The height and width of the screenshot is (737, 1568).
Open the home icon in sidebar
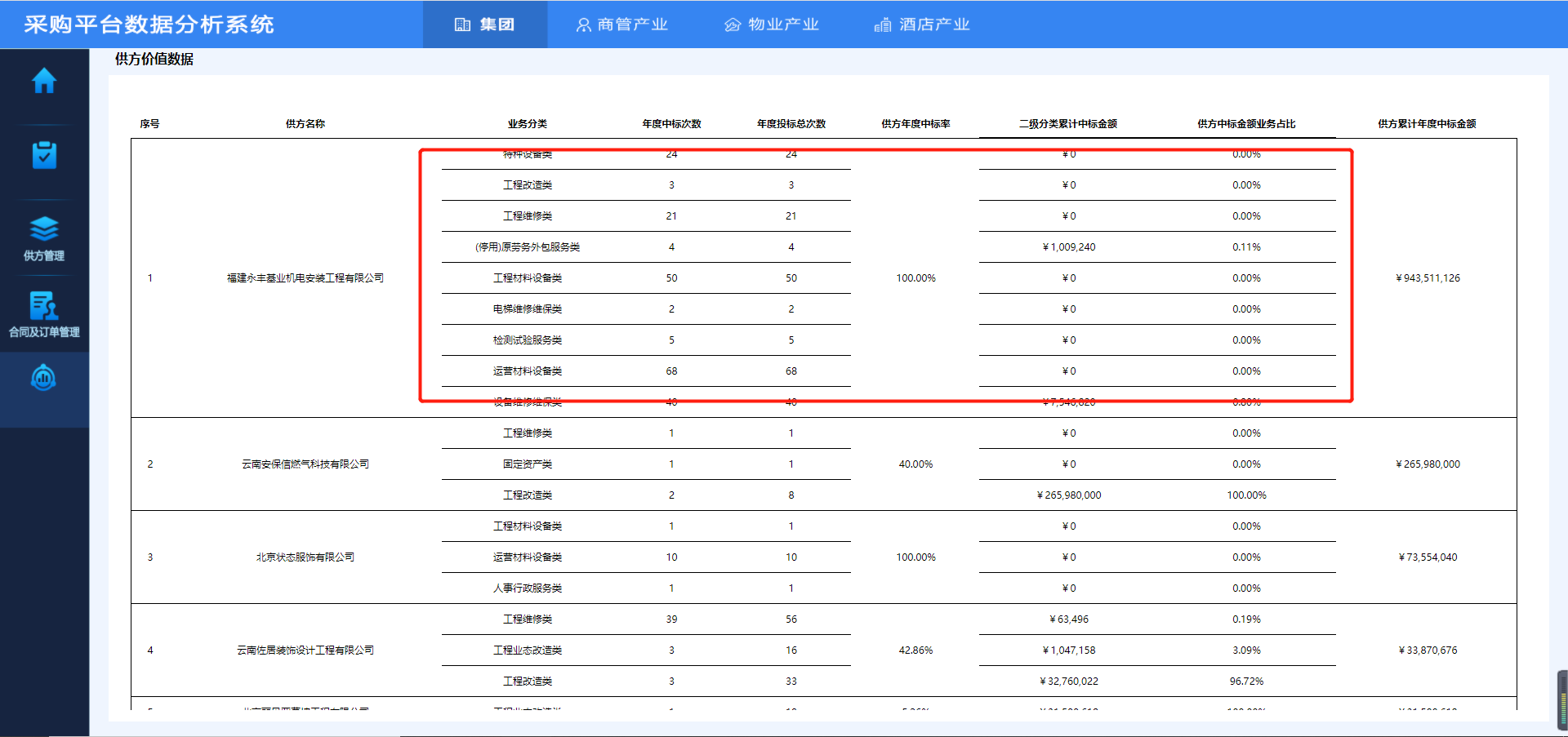tap(44, 80)
